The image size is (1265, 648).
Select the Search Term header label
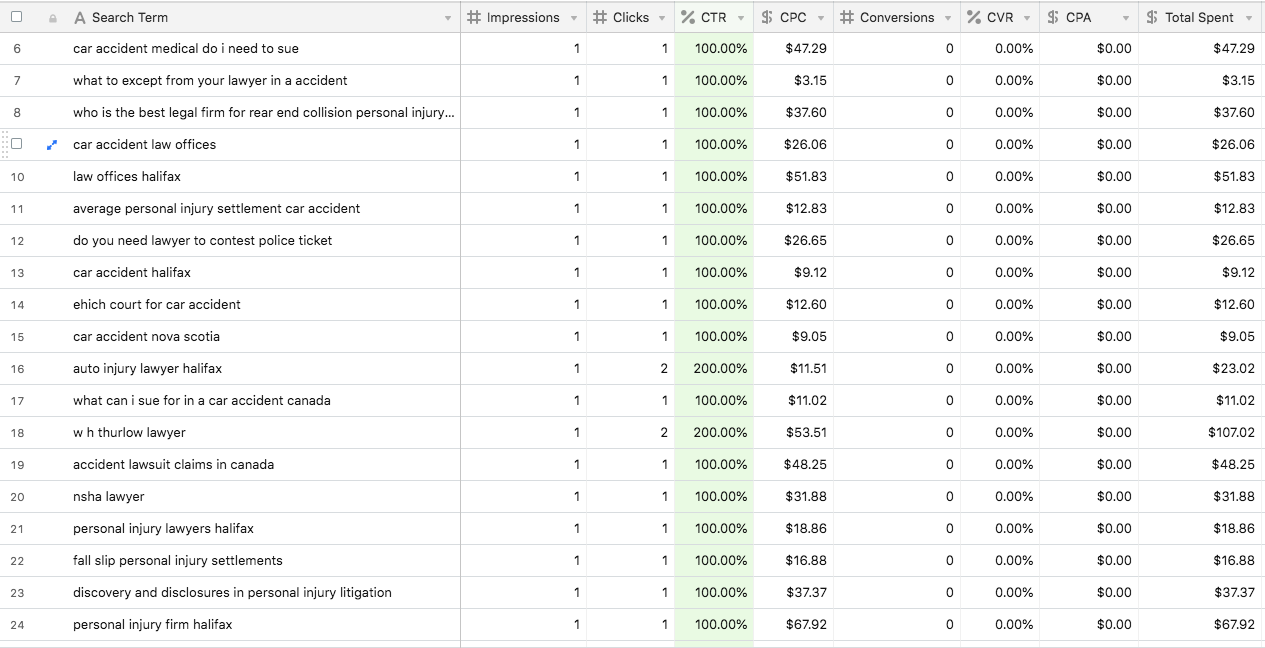pyautogui.click(x=130, y=17)
